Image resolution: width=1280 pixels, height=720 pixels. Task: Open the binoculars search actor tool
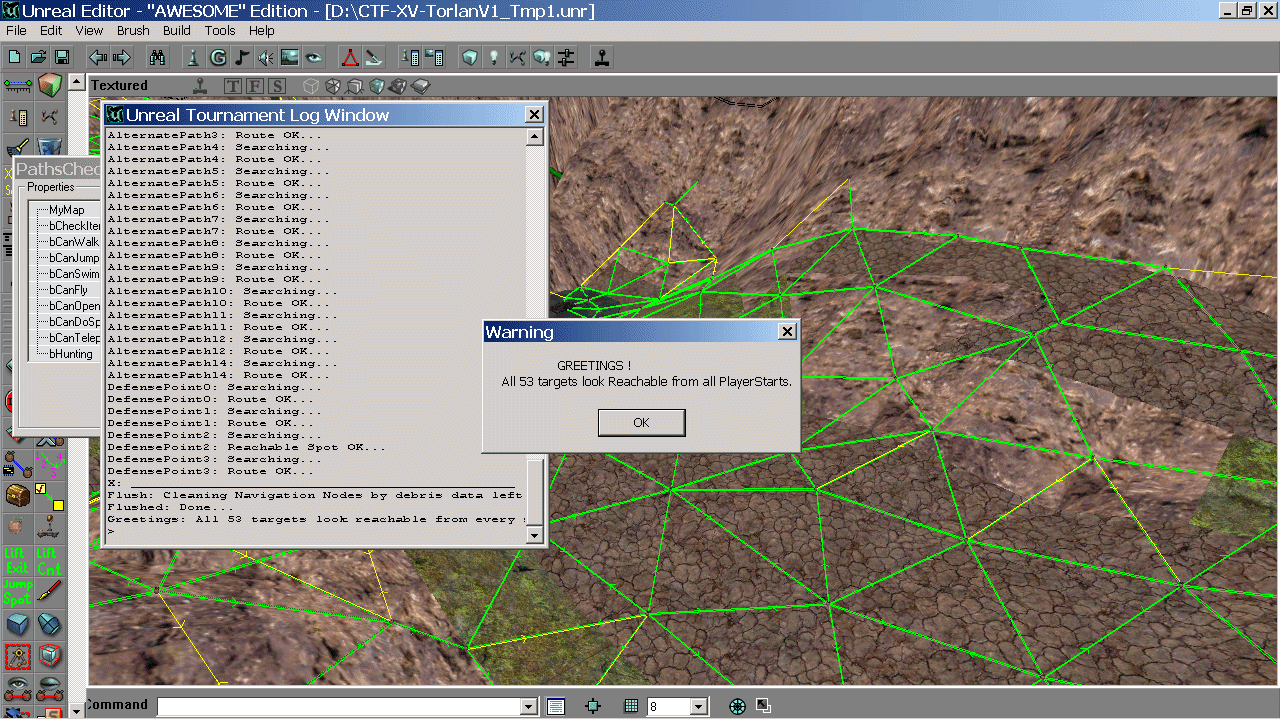[157, 57]
